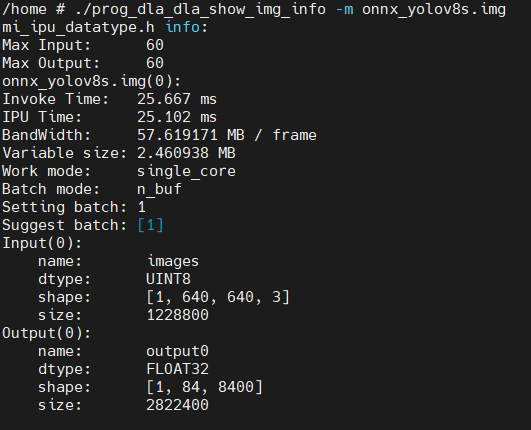Image resolution: width=531 pixels, height=430 pixels.
Task: Click the -m flag in command
Action: click(x=344, y=9)
